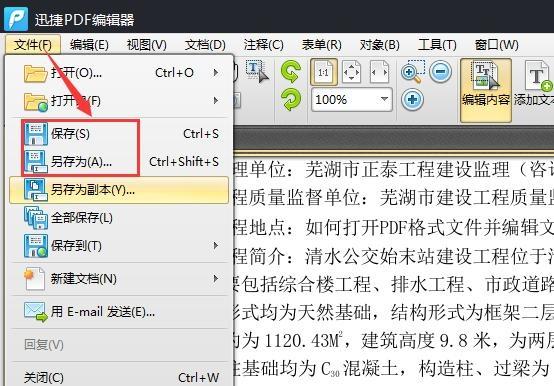Open the 工具(T) menu
Image resolution: width=554 pixels, height=386 pixels.
[437, 45]
